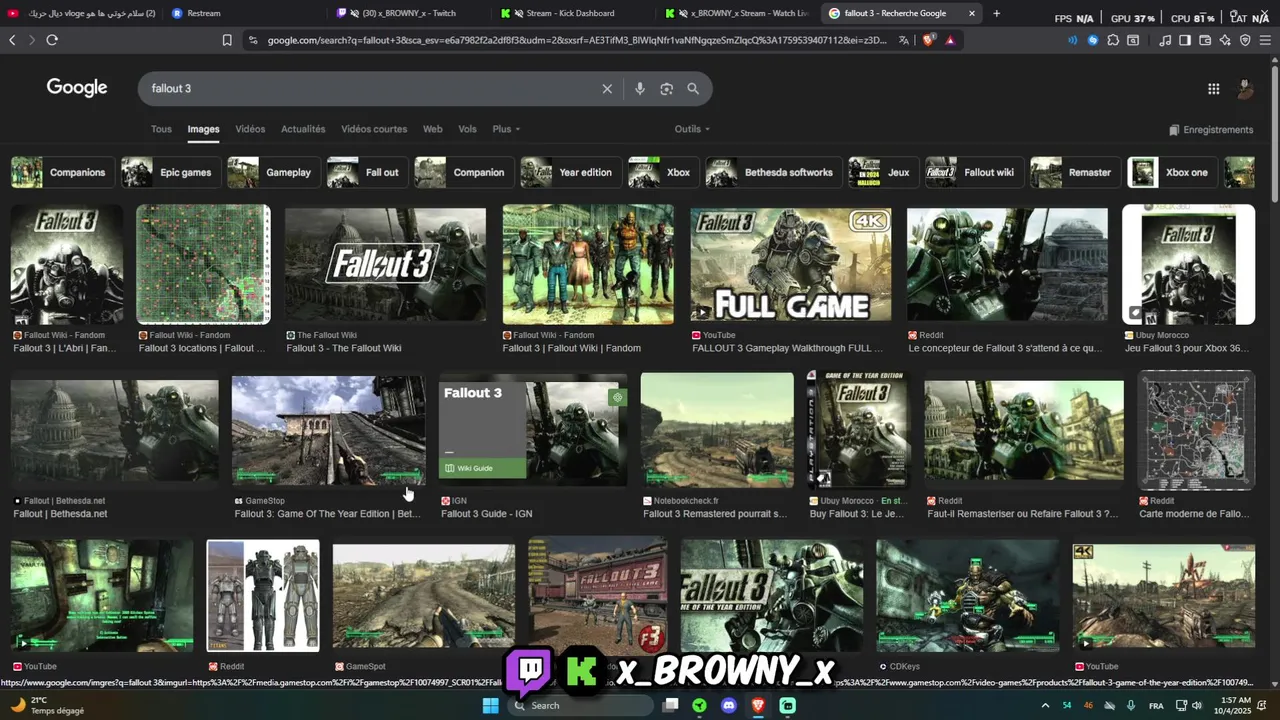Open the music note playlist icon
The image size is (1280, 720).
point(1165,40)
